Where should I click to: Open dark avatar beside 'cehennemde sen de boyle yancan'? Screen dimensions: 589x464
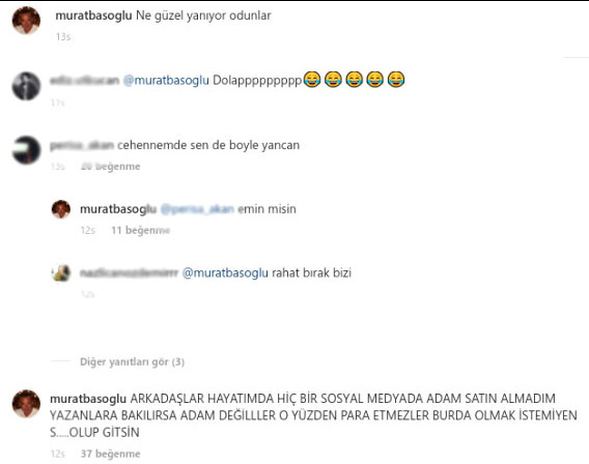click(x=26, y=150)
